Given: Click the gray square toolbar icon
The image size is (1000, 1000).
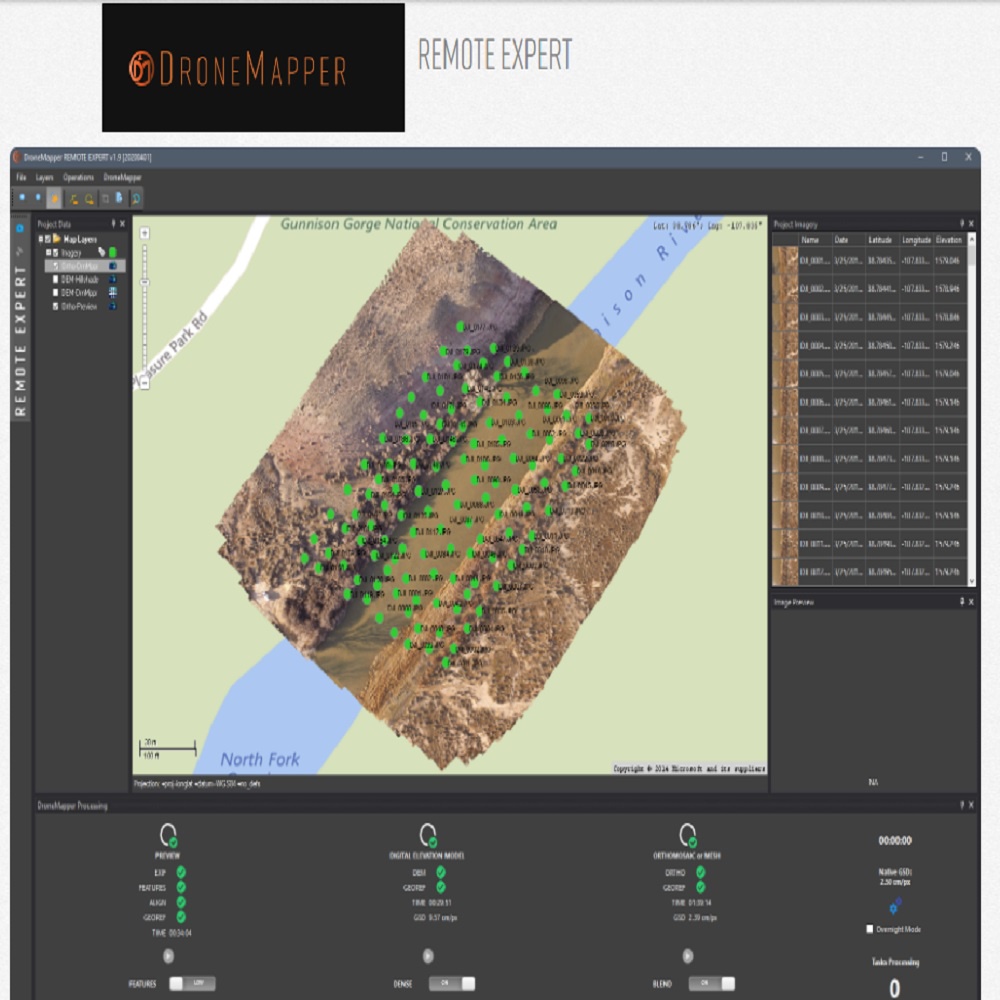Looking at the screenshot, I should click(x=105, y=199).
